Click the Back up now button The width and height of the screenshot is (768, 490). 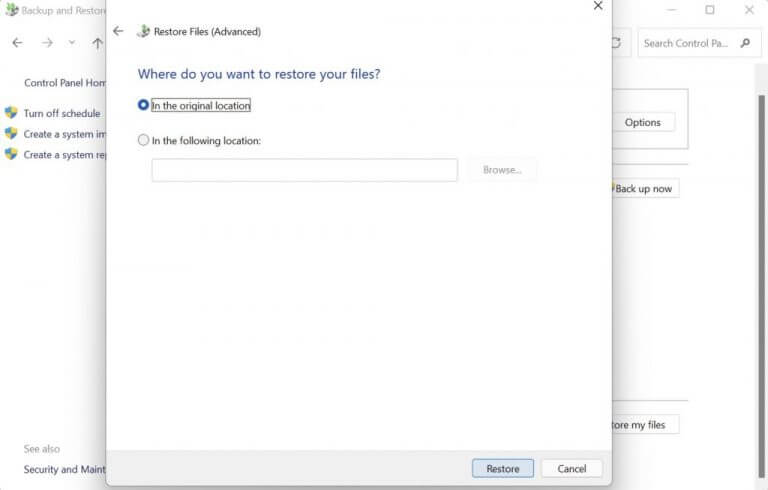click(x=643, y=188)
